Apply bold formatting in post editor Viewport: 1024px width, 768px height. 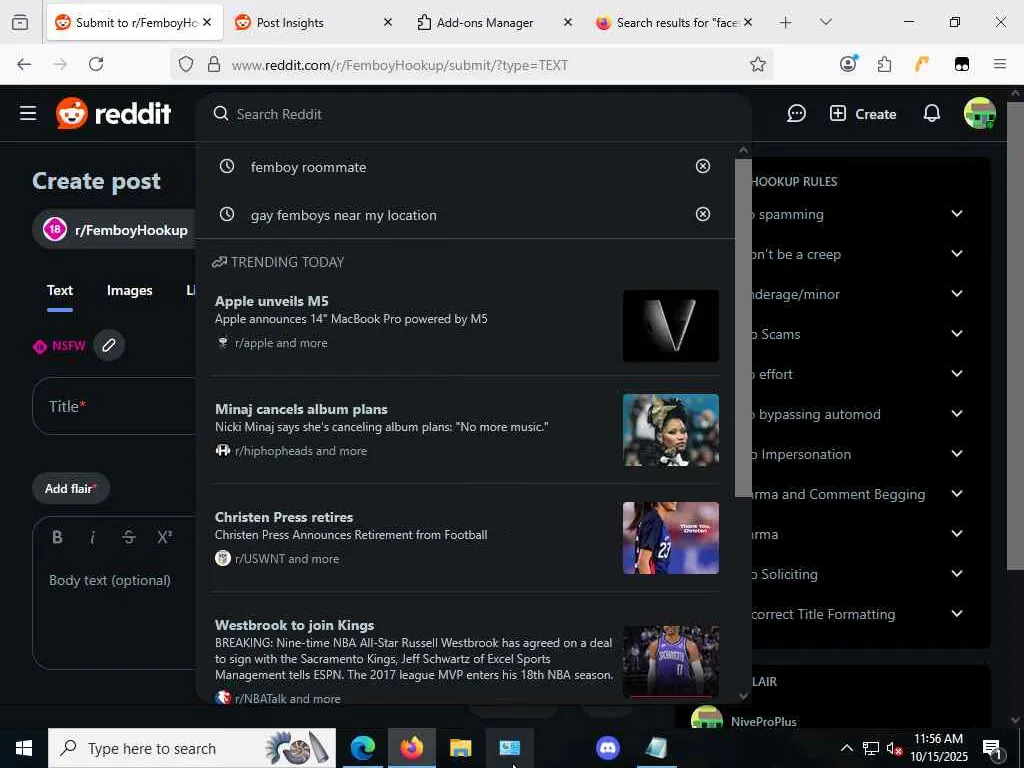coord(57,537)
